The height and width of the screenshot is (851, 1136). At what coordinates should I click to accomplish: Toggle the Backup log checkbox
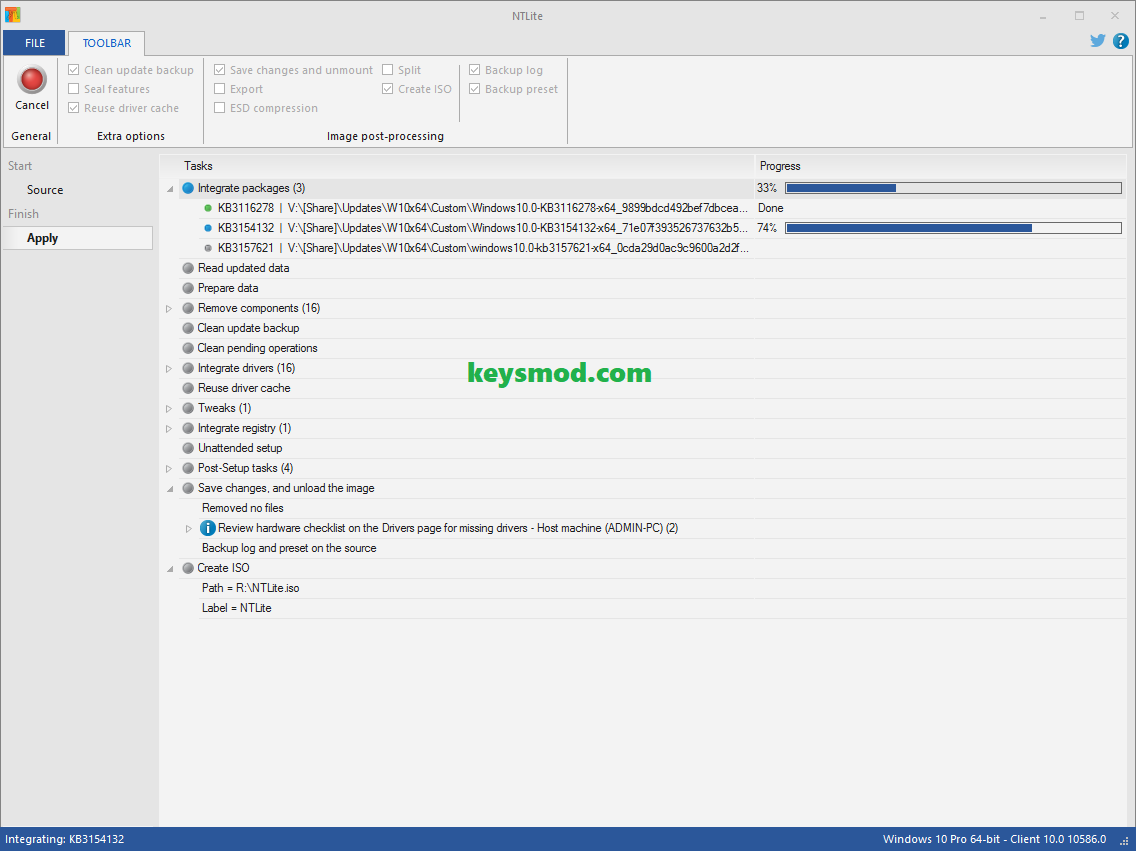[475, 70]
